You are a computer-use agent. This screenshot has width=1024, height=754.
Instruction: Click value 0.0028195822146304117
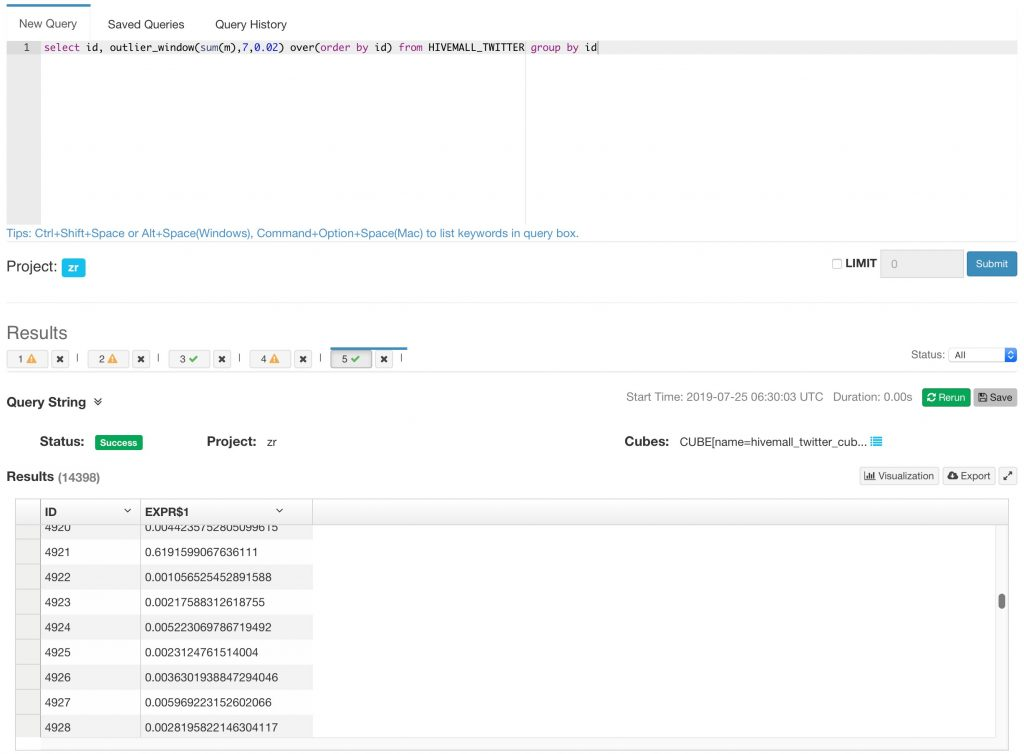coord(212,727)
